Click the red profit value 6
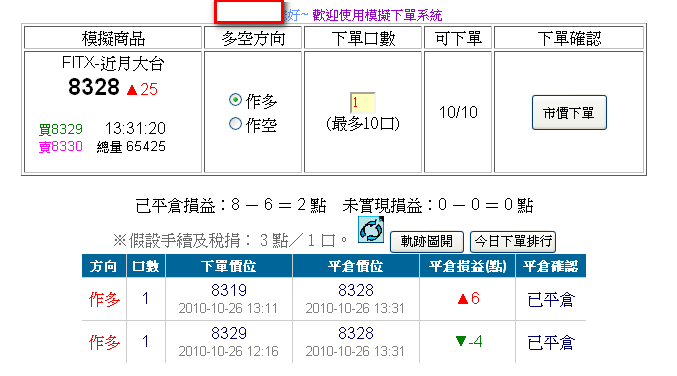Viewport: 677px width, 376px height. coord(475,298)
